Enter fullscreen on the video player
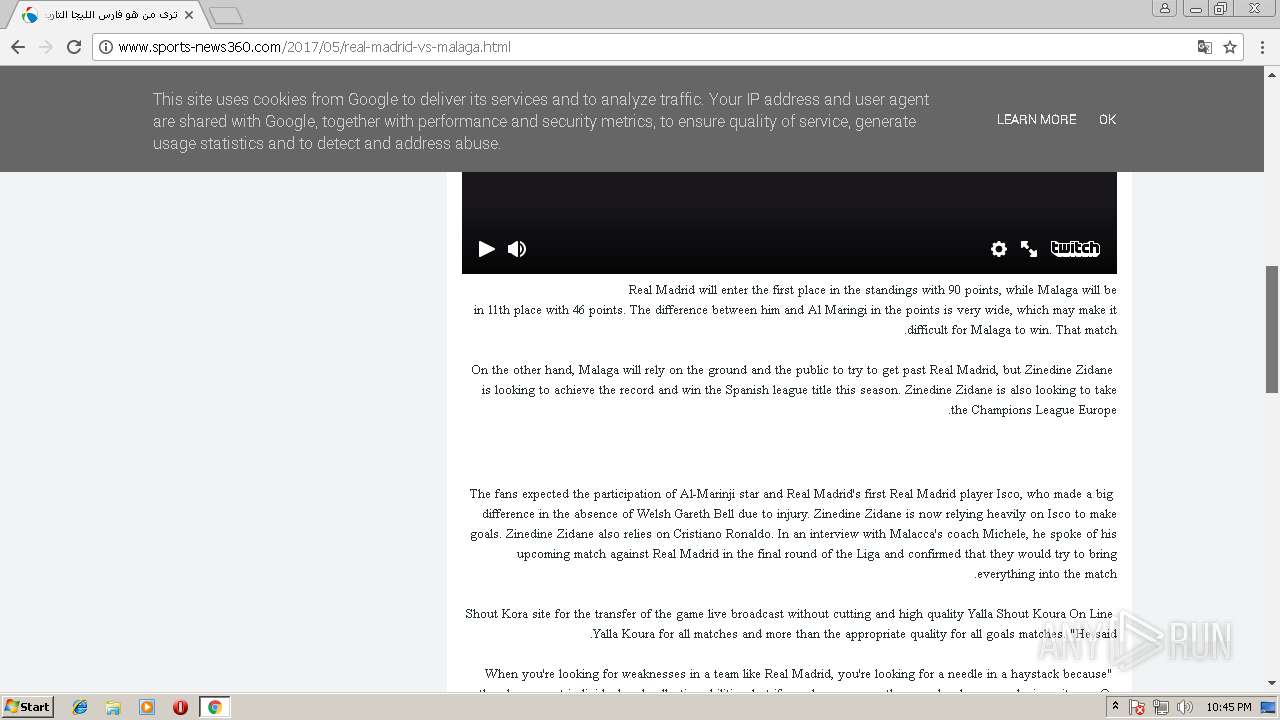This screenshot has width=1280, height=720. tap(1029, 249)
